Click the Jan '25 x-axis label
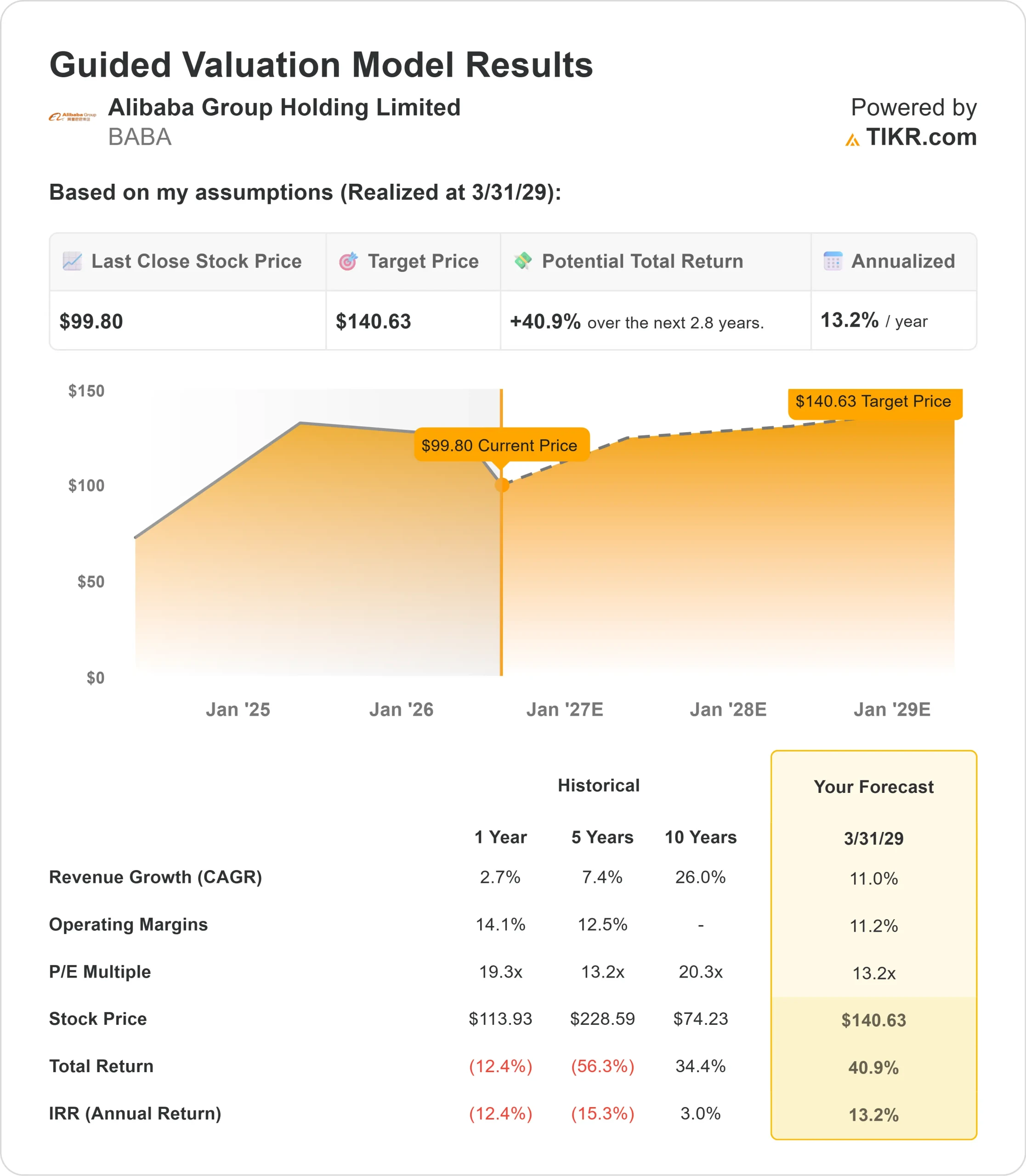 coord(238,710)
